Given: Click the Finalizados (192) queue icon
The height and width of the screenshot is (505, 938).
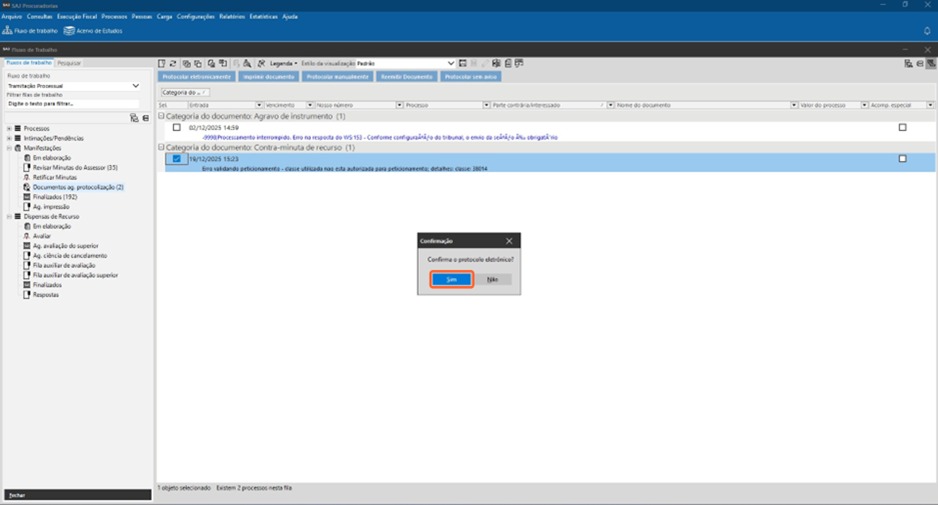Looking at the screenshot, I should tap(27, 197).
